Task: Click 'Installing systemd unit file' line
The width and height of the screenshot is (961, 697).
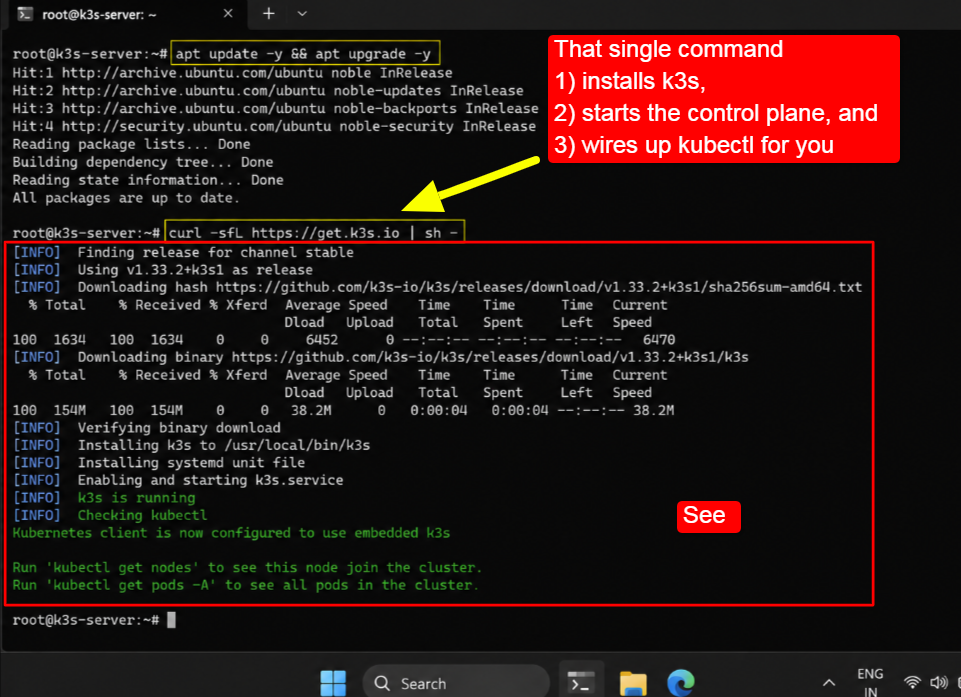Action: pos(159,462)
